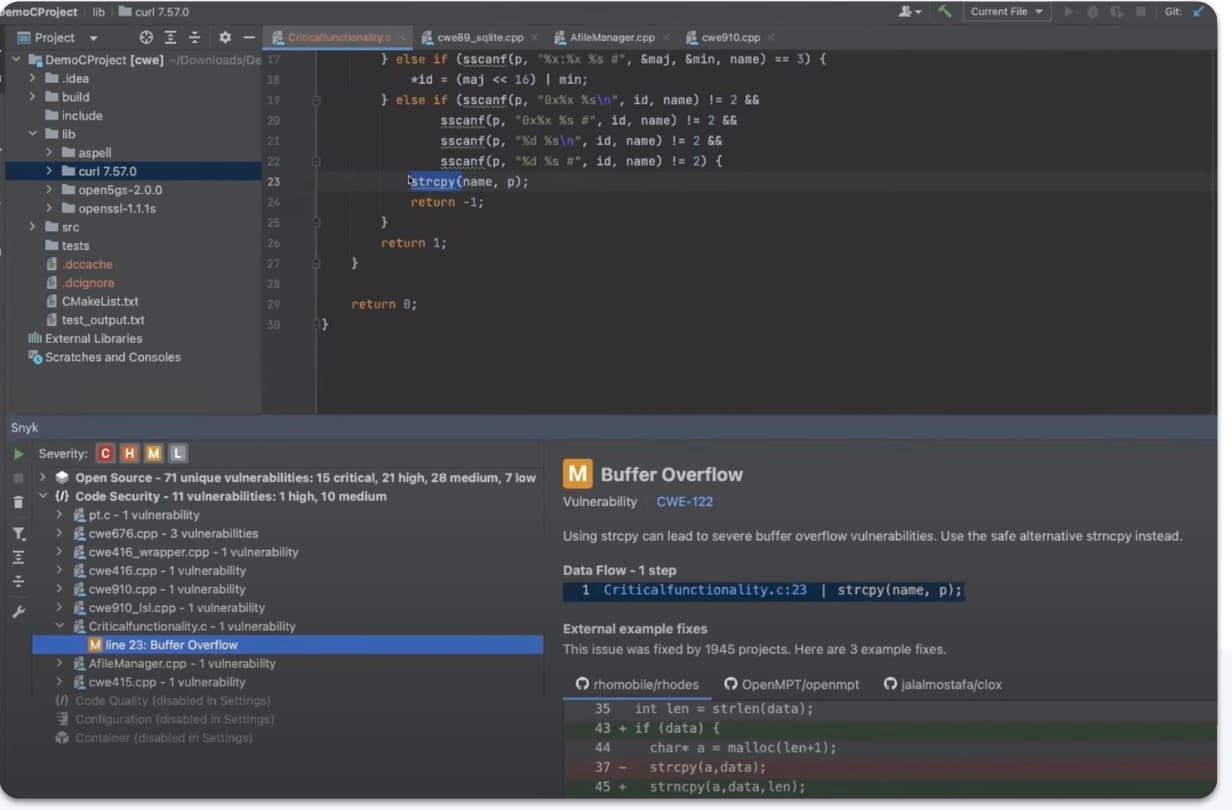Clear Snyk scan results with trash icon
The width and height of the screenshot is (1232, 810).
coord(18,503)
